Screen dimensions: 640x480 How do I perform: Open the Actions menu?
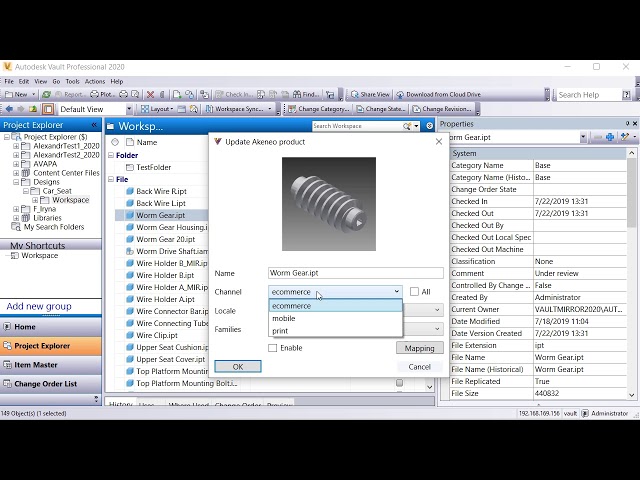tap(95, 81)
